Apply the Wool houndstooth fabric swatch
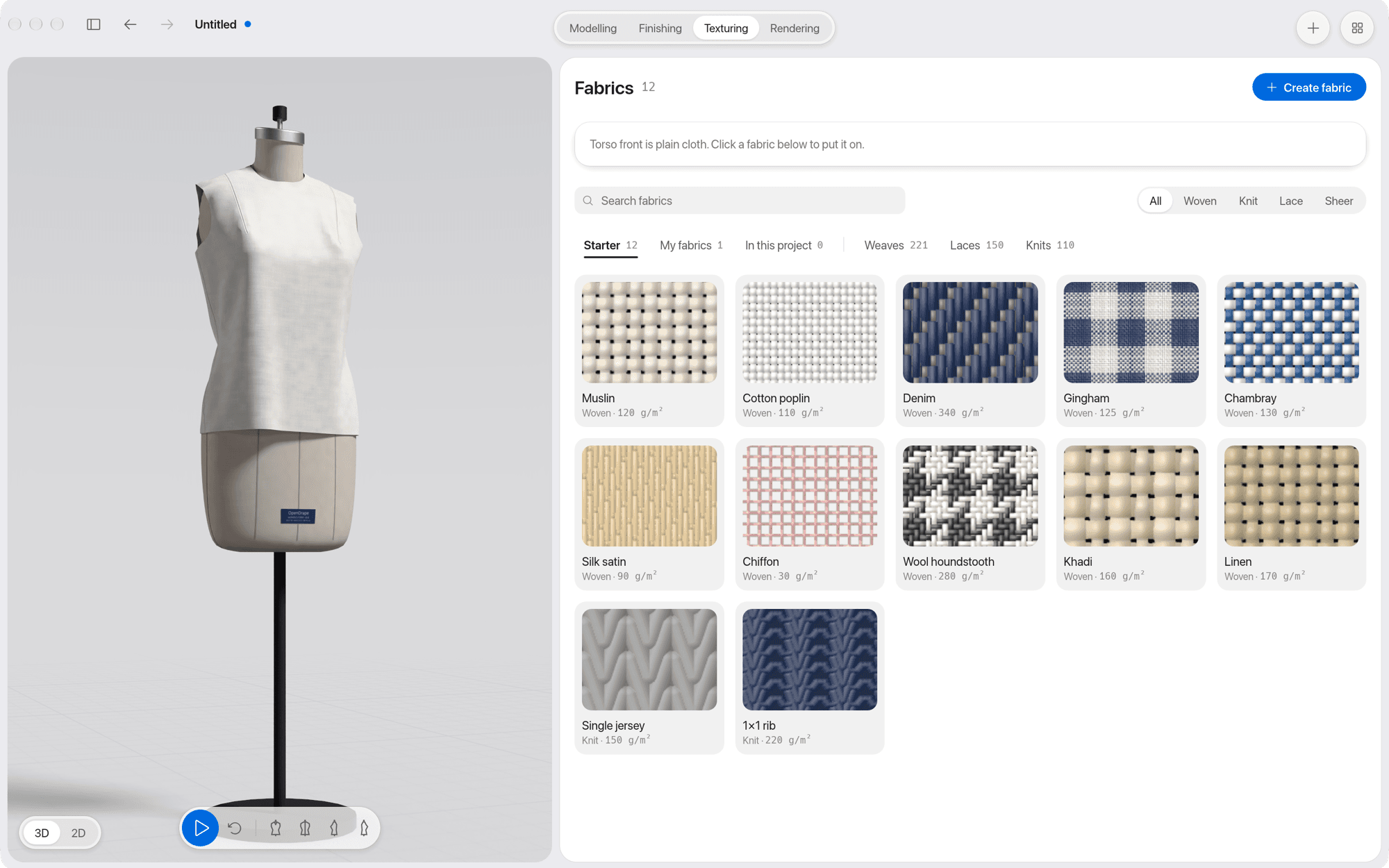Image resolution: width=1389 pixels, height=868 pixels. pyautogui.click(x=970, y=514)
